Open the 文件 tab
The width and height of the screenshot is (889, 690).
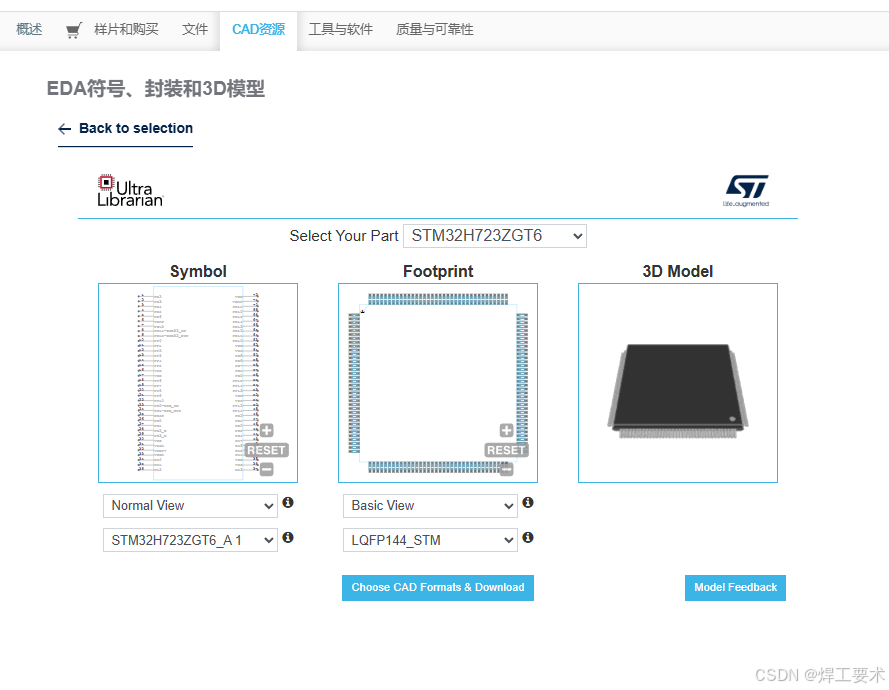coord(194,29)
